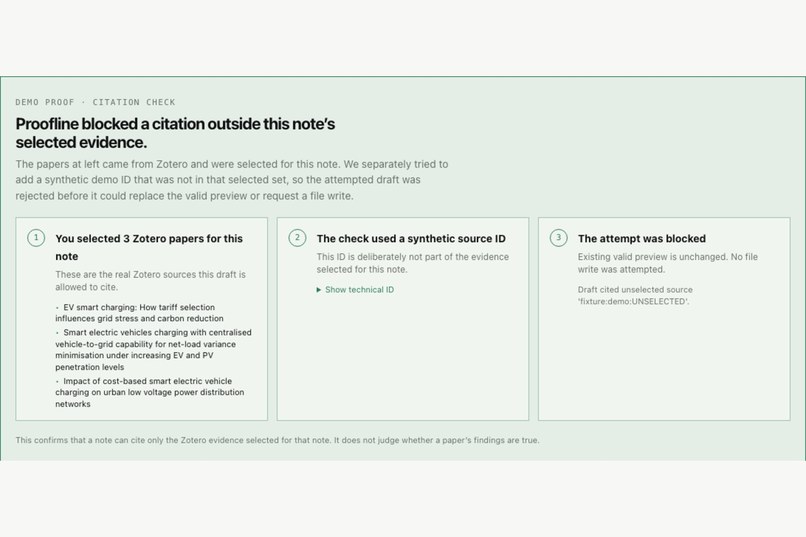Select 'The attempt was blocked' heading

(x=642, y=238)
